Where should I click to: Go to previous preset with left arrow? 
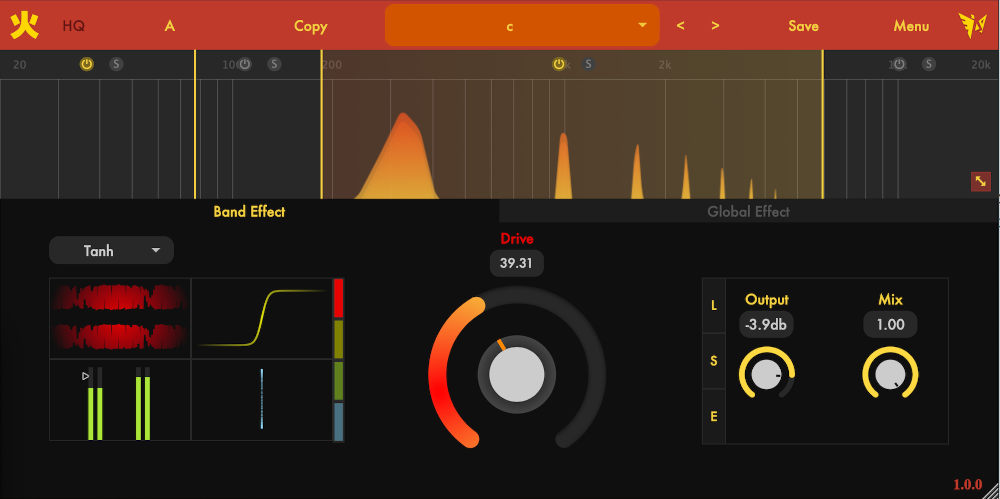coord(681,26)
